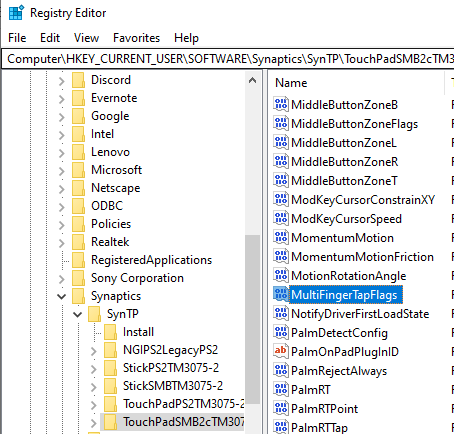Open the Favorites menu
Screen dimensions: 454x434
coord(136,38)
